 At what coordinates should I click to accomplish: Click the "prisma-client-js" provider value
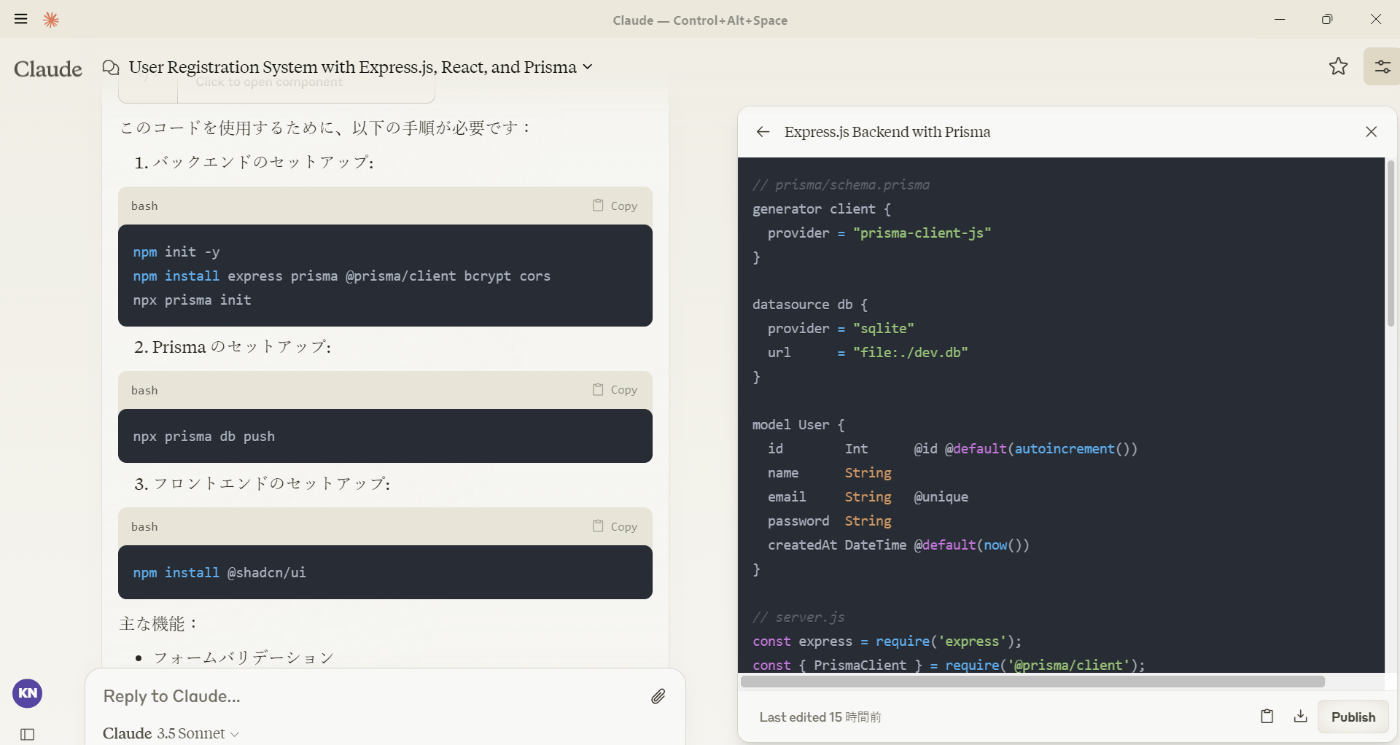pyautogui.click(x=921, y=233)
